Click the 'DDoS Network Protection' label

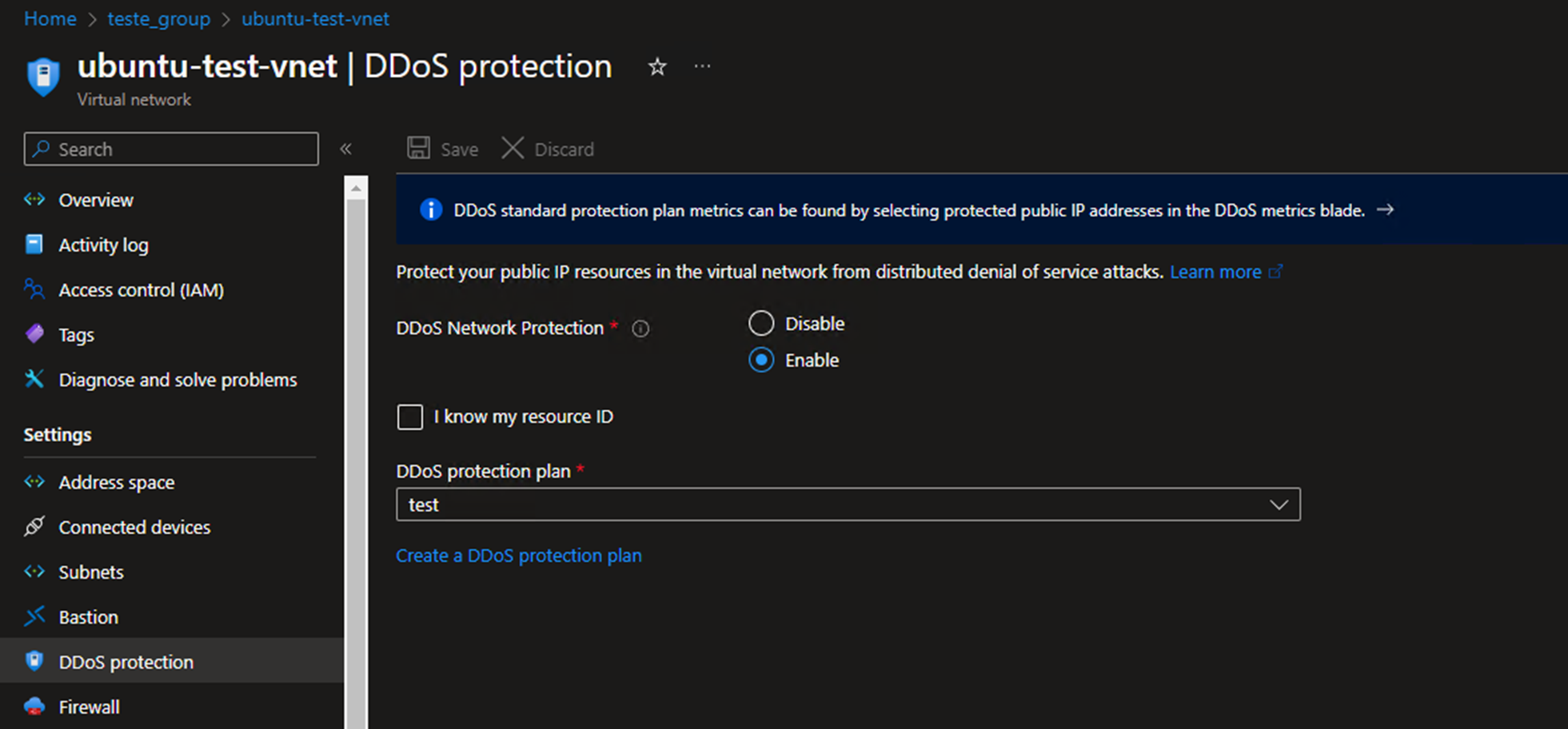pyautogui.click(x=500, y=328)
